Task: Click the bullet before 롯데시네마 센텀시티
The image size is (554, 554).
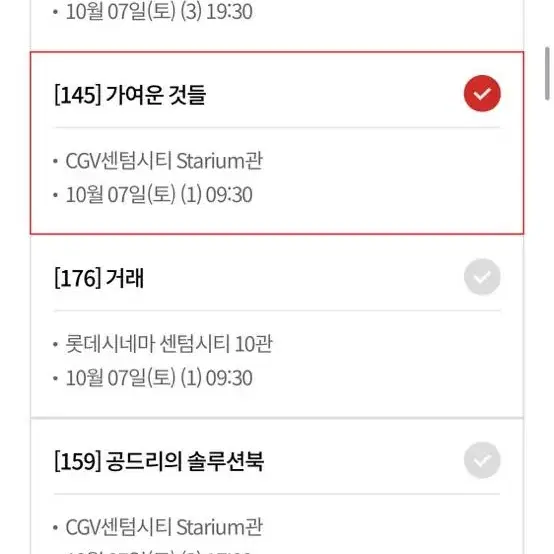Action: point(55,344)
